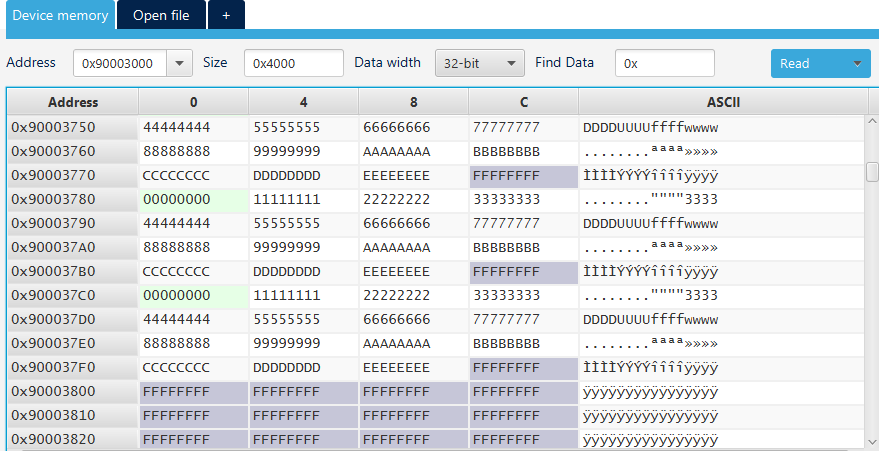
Task: Select address row 0x900037C0
Action: (x=73, y=295)
